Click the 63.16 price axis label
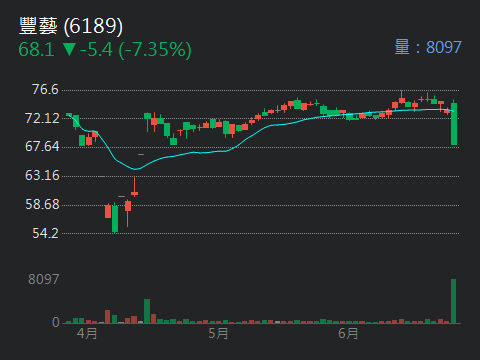 (42, 175)
